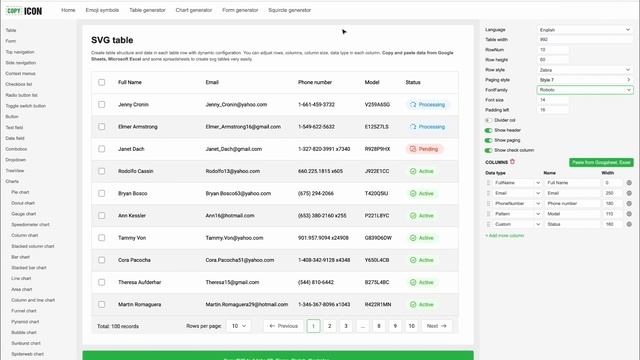640x360 pixels.
Task: Click Tammy Von's Active status badge
Action: pyautogui.click(x=422, y=238)
